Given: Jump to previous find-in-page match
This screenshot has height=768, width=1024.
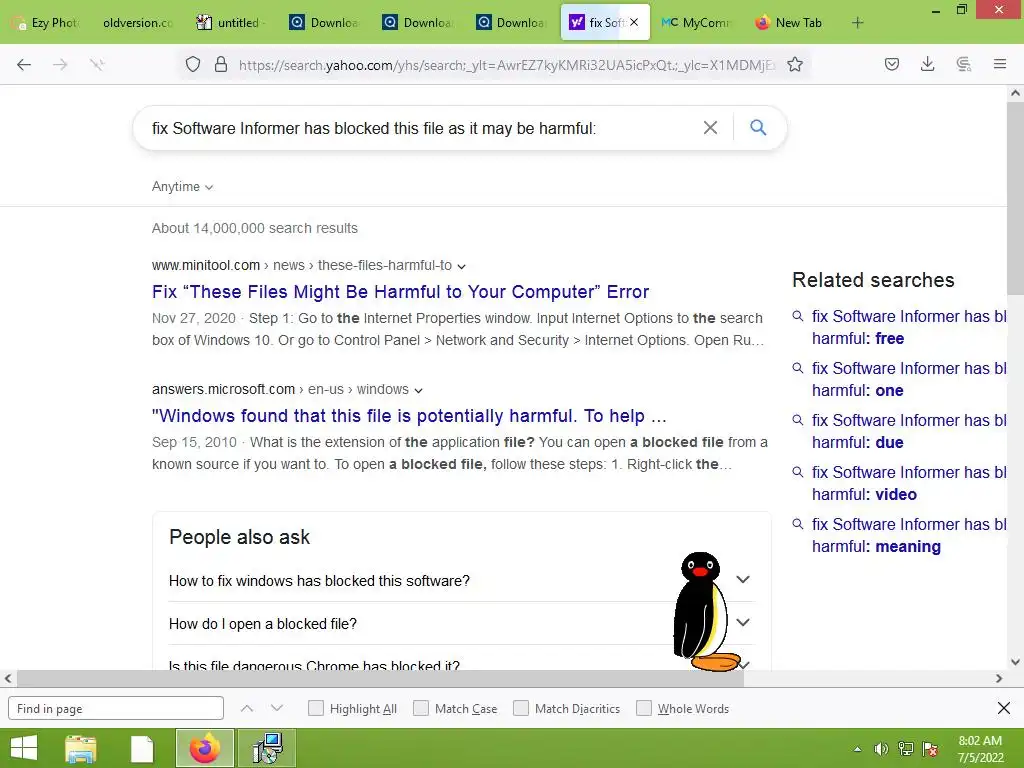Looking at the screenshot, I should (247, 708).
